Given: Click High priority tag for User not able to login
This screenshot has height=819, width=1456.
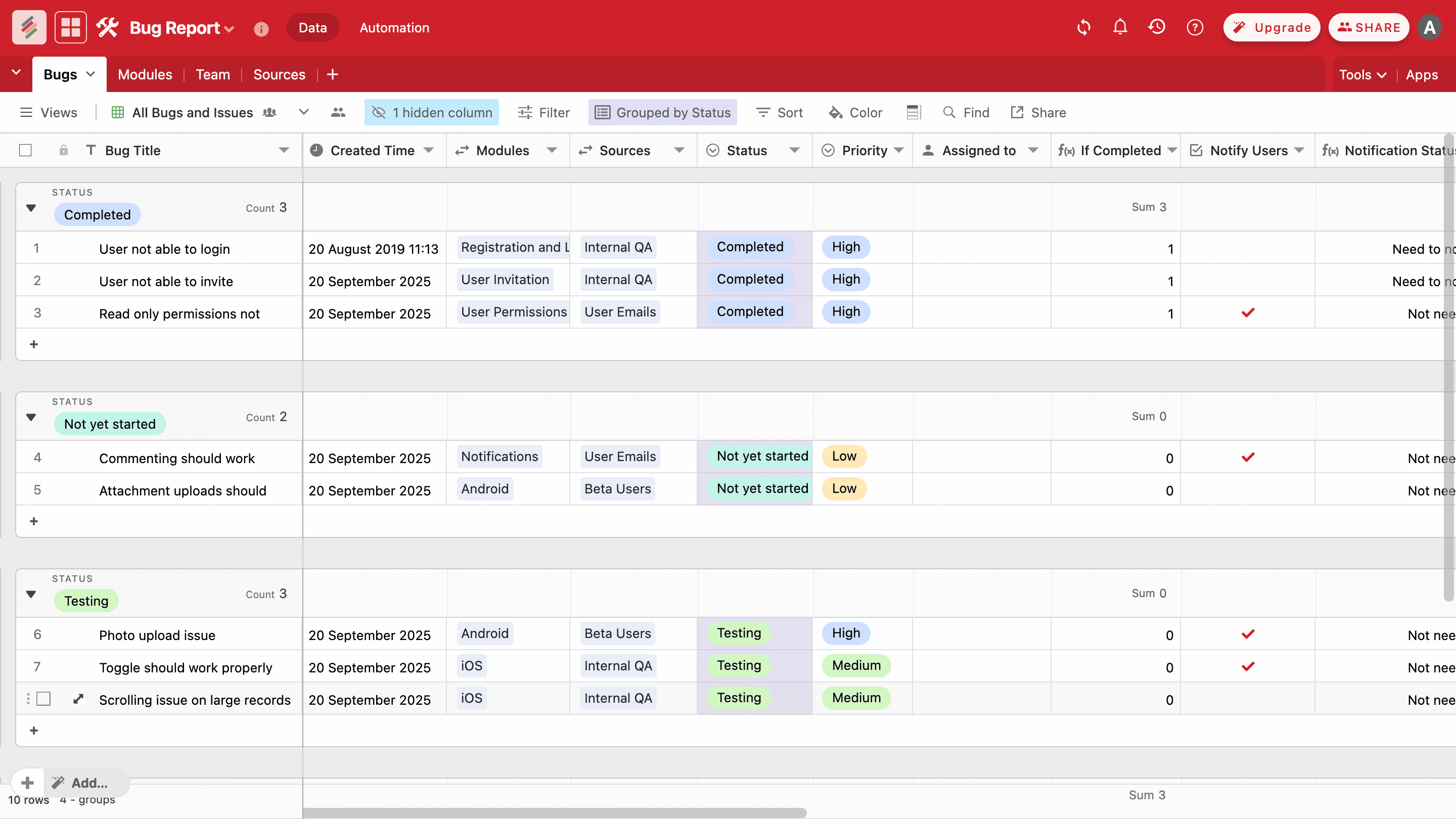Looking at the screenshot, I should (846, 247).
